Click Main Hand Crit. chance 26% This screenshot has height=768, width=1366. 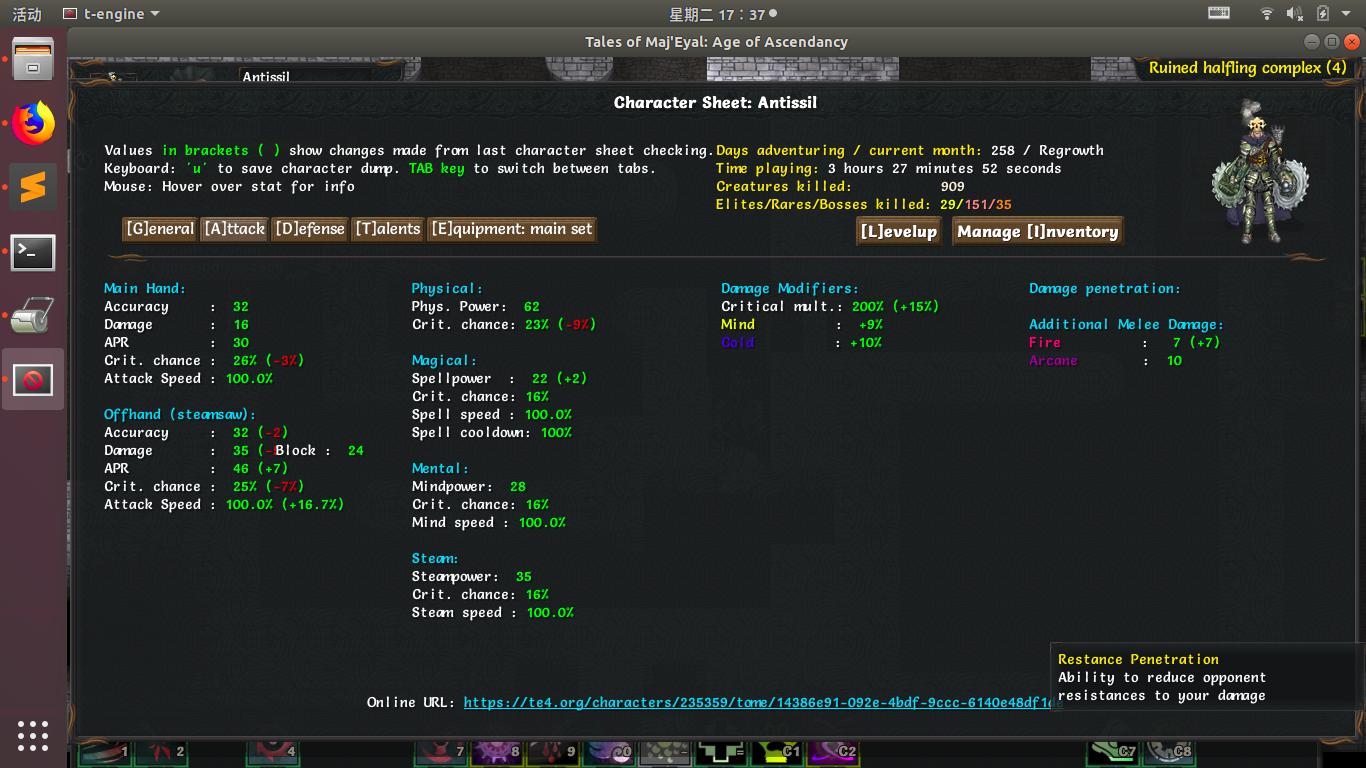tap(204, 361)
